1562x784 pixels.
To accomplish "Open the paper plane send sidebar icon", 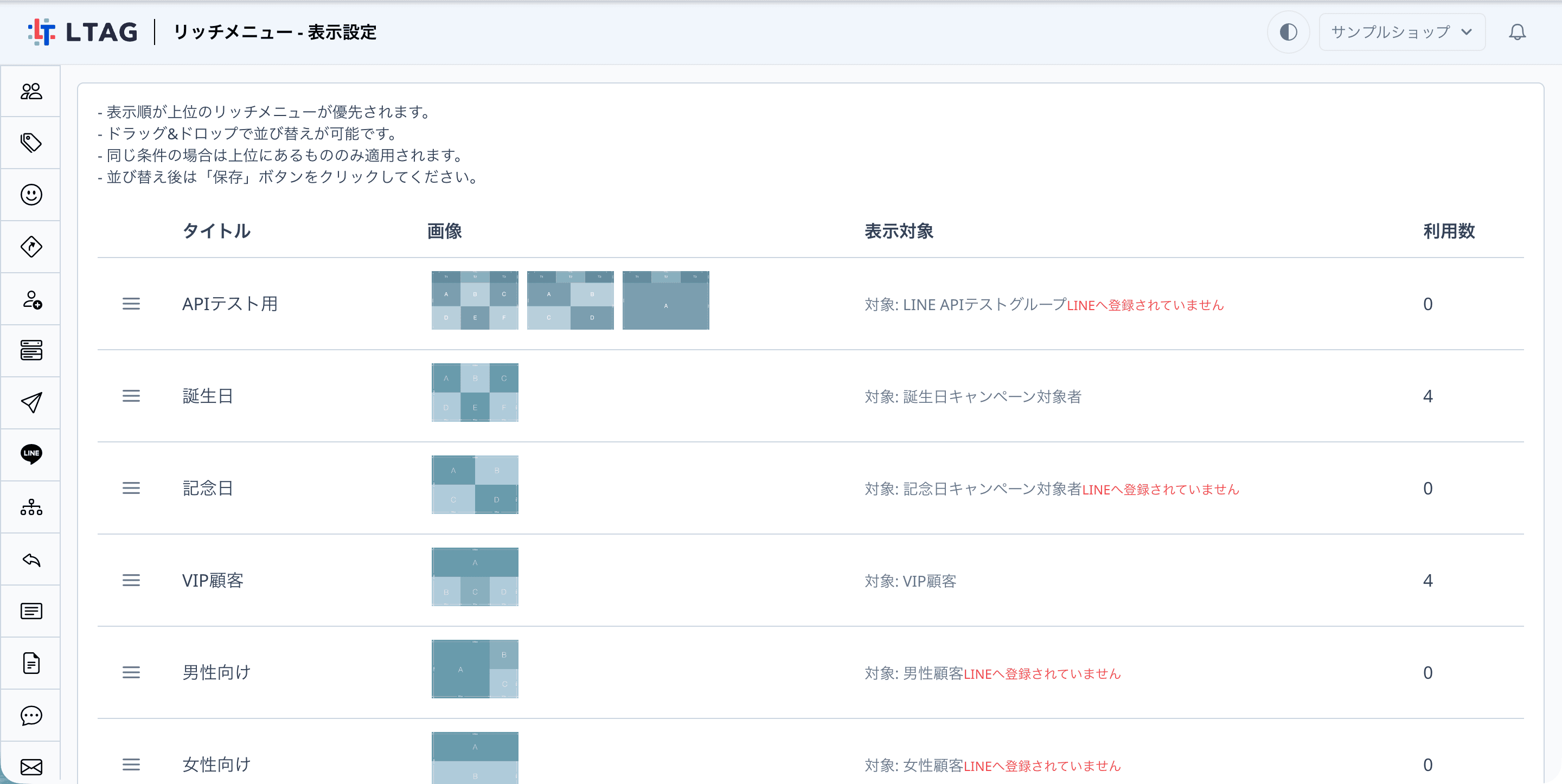I will pyautogui.click(x=31, y=403).
